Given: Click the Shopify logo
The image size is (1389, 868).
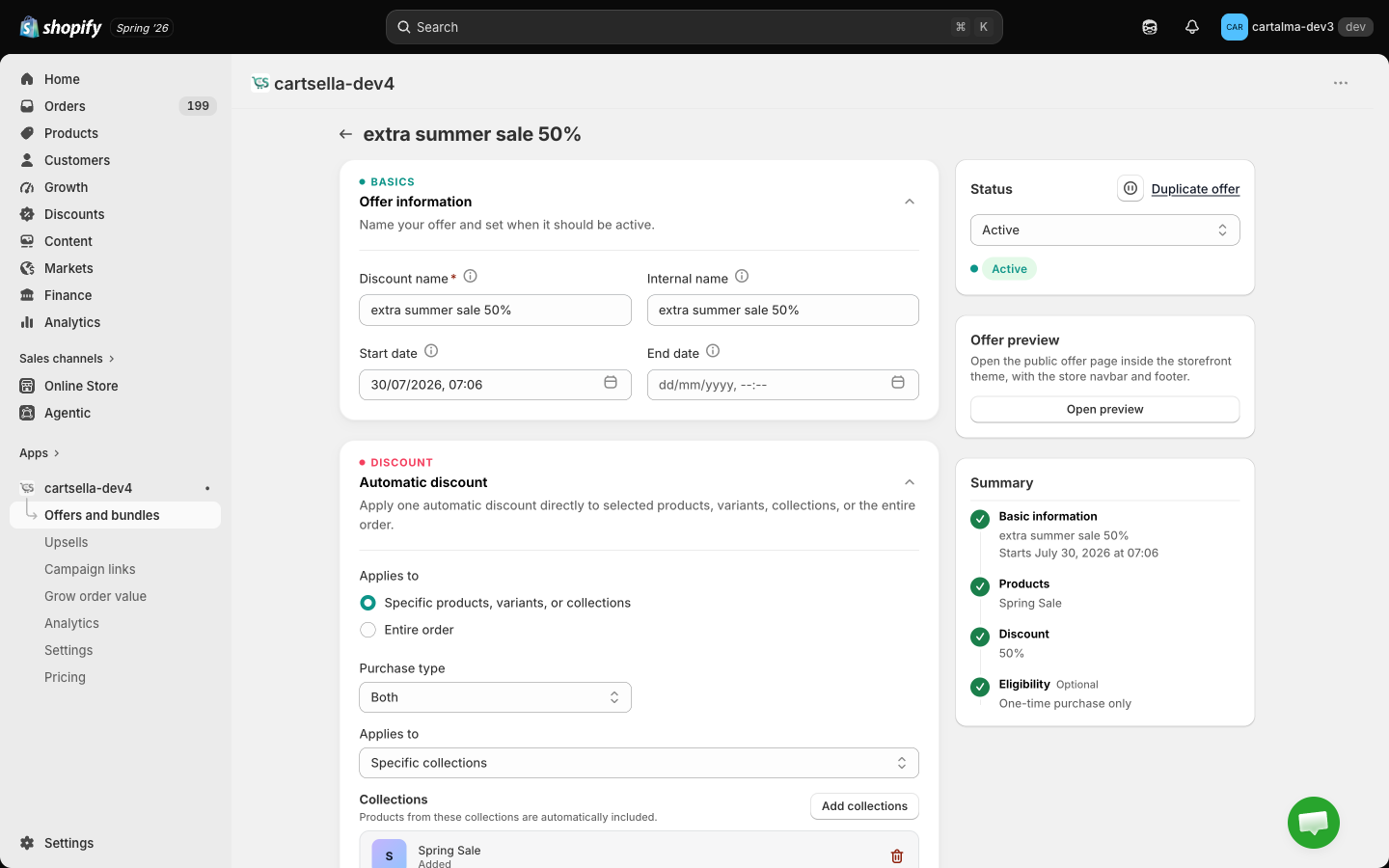Looking at the screenshot, I should click(61, 27).
